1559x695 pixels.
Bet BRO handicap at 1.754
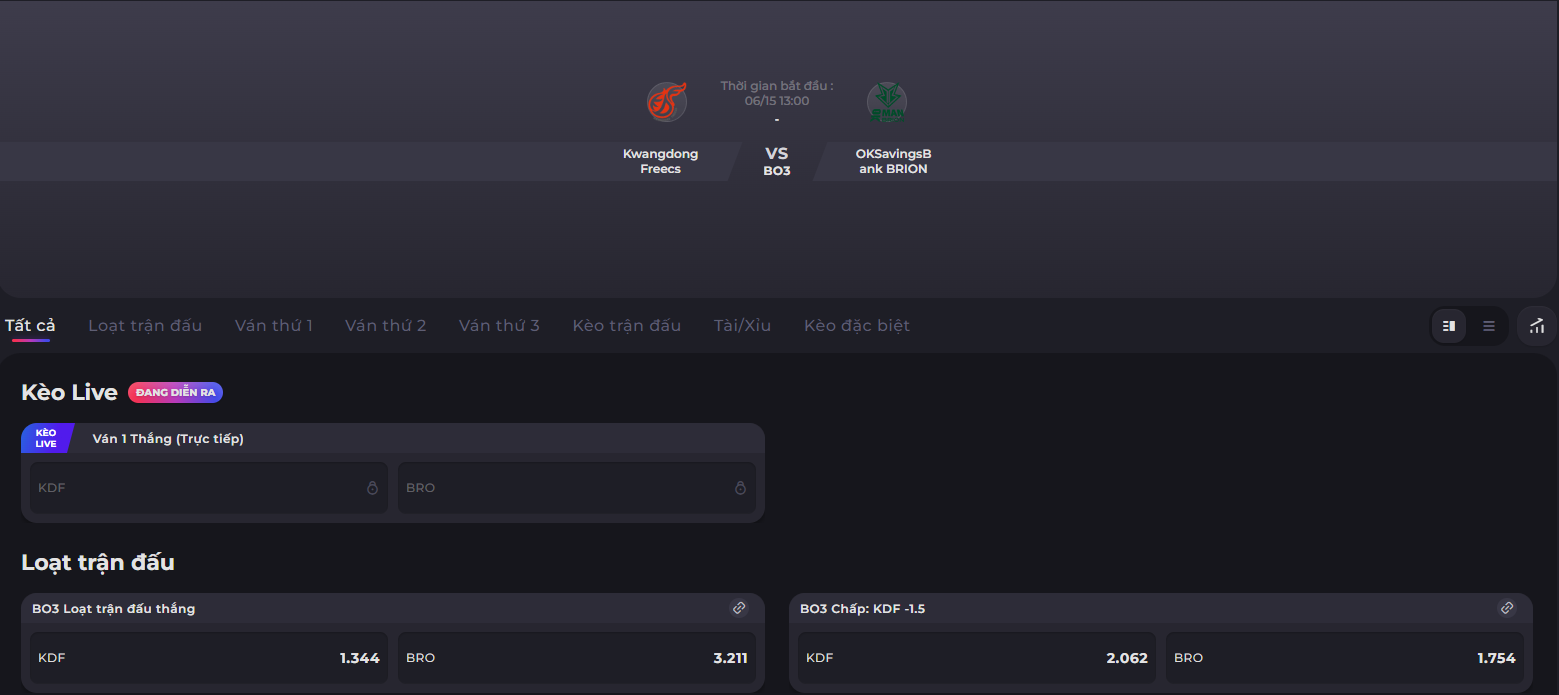(x=1345, y=658)
